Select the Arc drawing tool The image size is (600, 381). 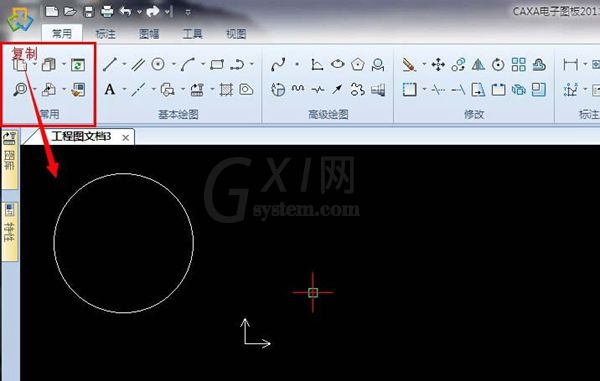(188, 64)
